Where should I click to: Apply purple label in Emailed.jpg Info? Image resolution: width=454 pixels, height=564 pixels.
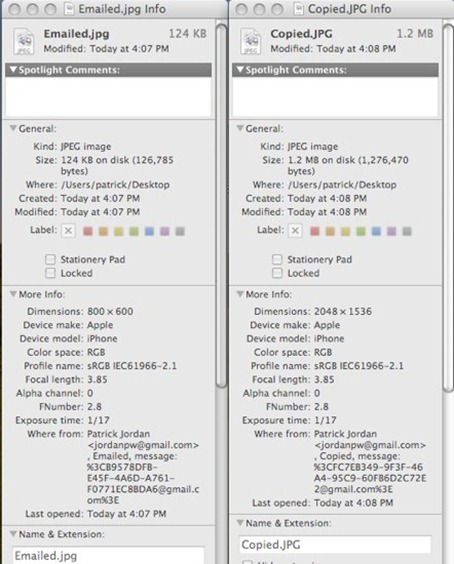point(165,231)
